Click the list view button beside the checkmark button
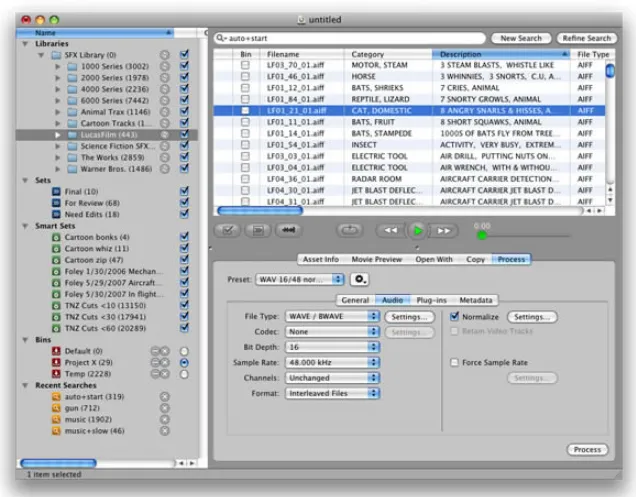This screenshot has height=497, width=636. click(x=258, y=230)
